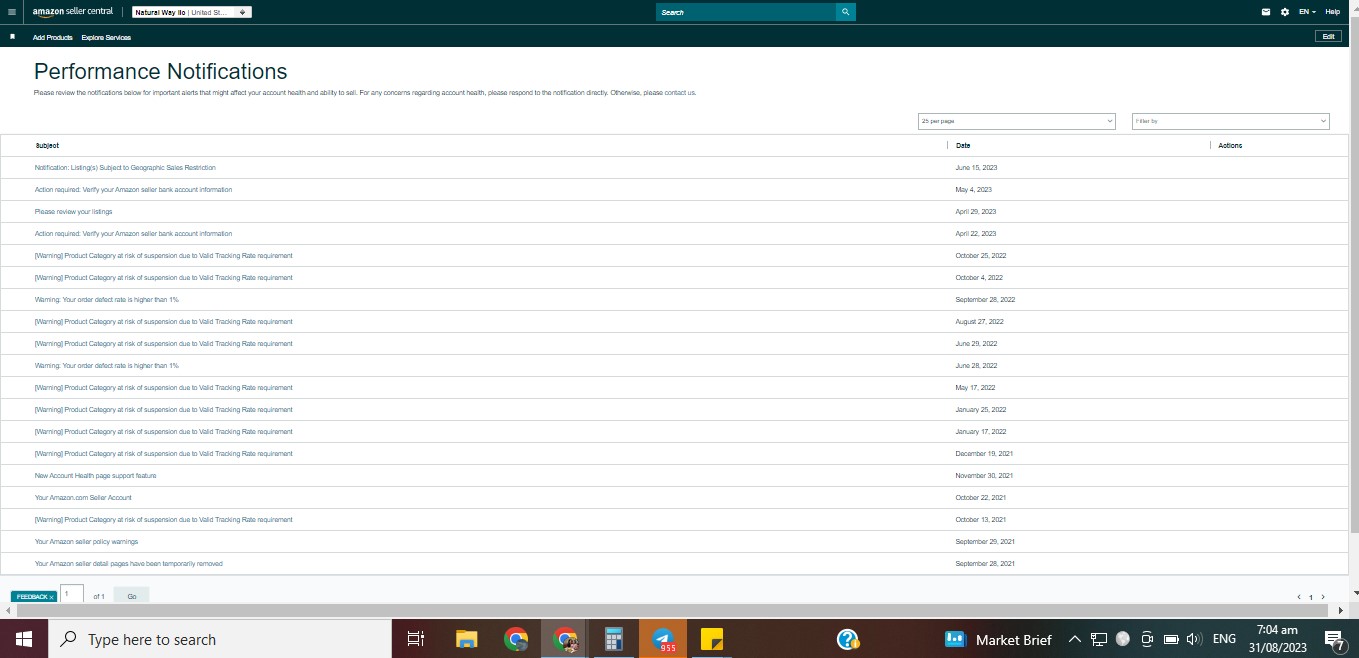Open the bank account notification dated May 4, 2023

133,190
